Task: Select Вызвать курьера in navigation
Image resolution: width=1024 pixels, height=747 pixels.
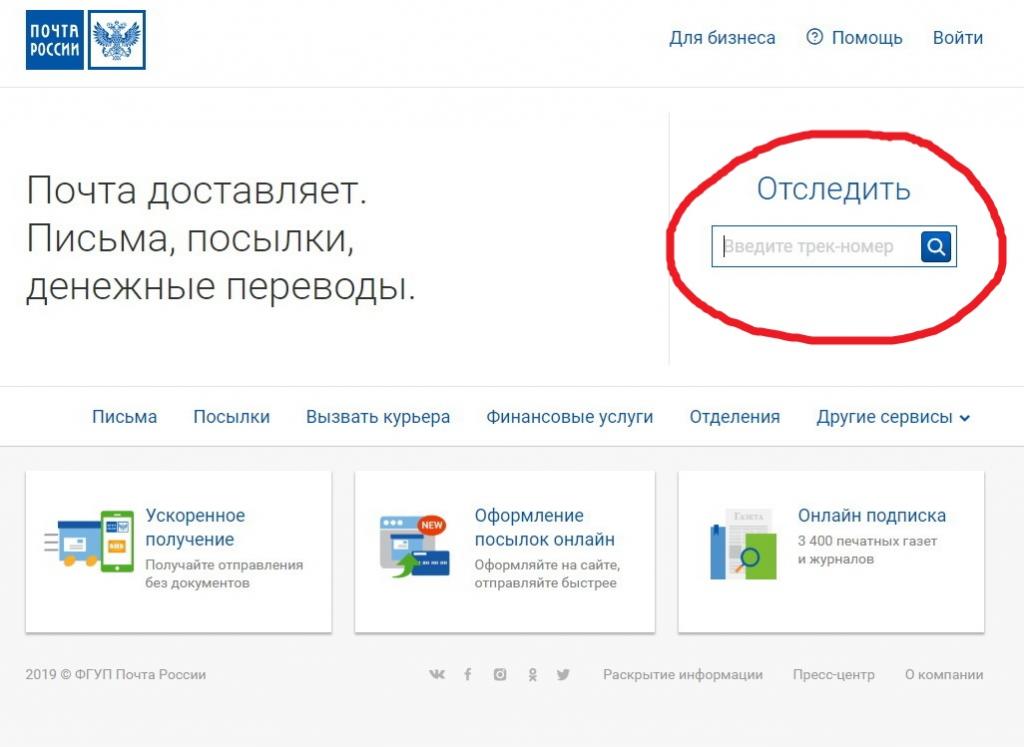Action: pos(378,417)
